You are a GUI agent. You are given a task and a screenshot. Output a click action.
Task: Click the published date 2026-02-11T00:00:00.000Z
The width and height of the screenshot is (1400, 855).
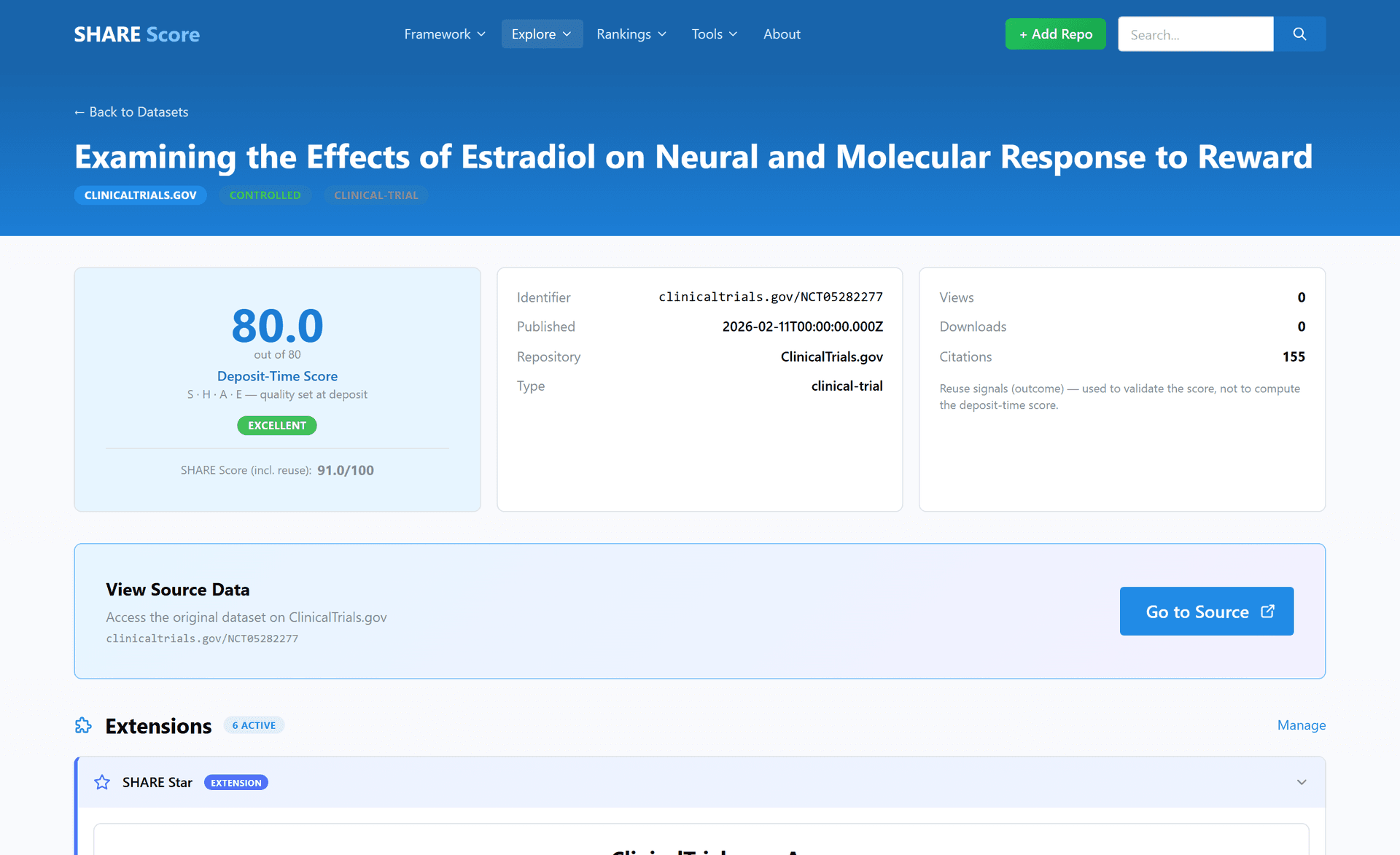point(803,327)
